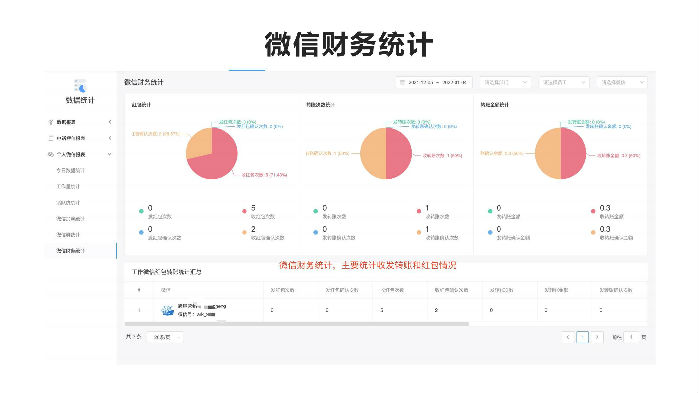Click the third sidebar menu item's leading icon

50,154
